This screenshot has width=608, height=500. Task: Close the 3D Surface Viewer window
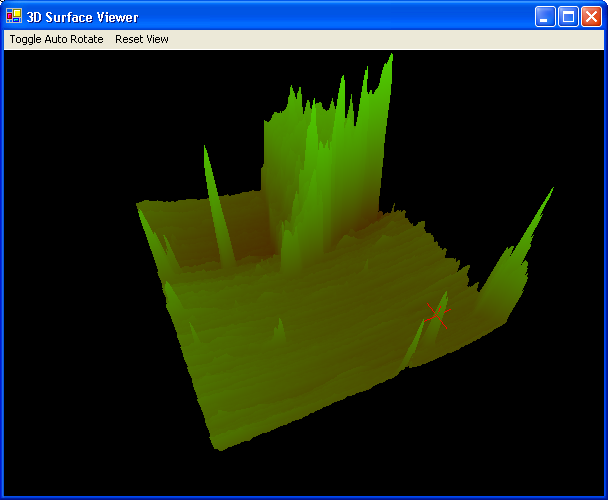(591, 17)
